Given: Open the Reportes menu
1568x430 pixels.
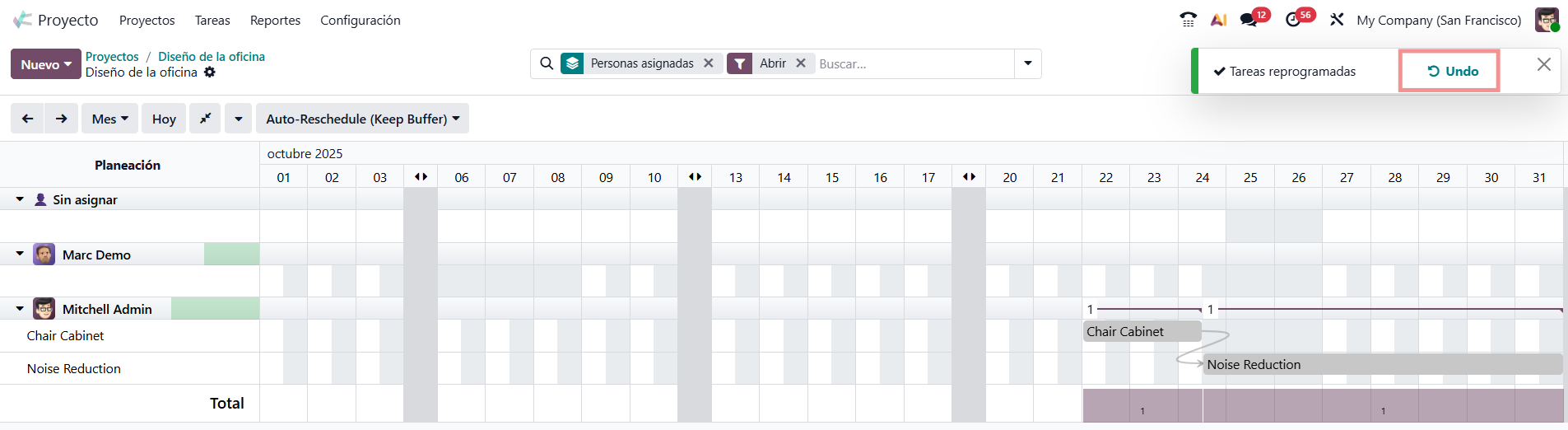Looking at the screenshot, I should pos(275,21).
